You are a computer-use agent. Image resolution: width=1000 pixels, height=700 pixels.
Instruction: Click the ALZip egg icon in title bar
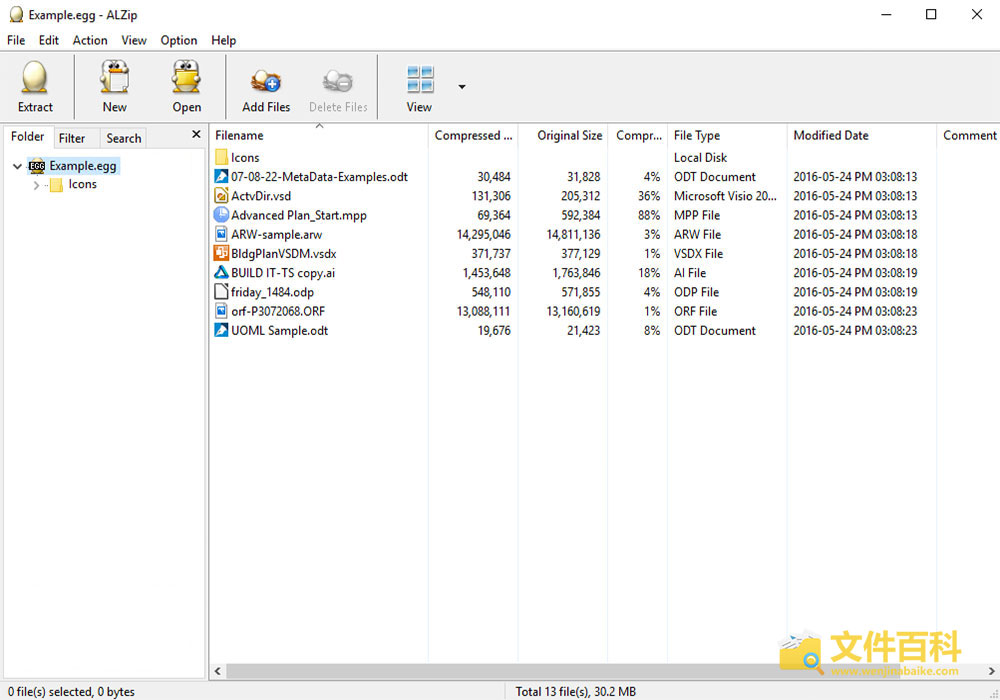click(16, 15)
